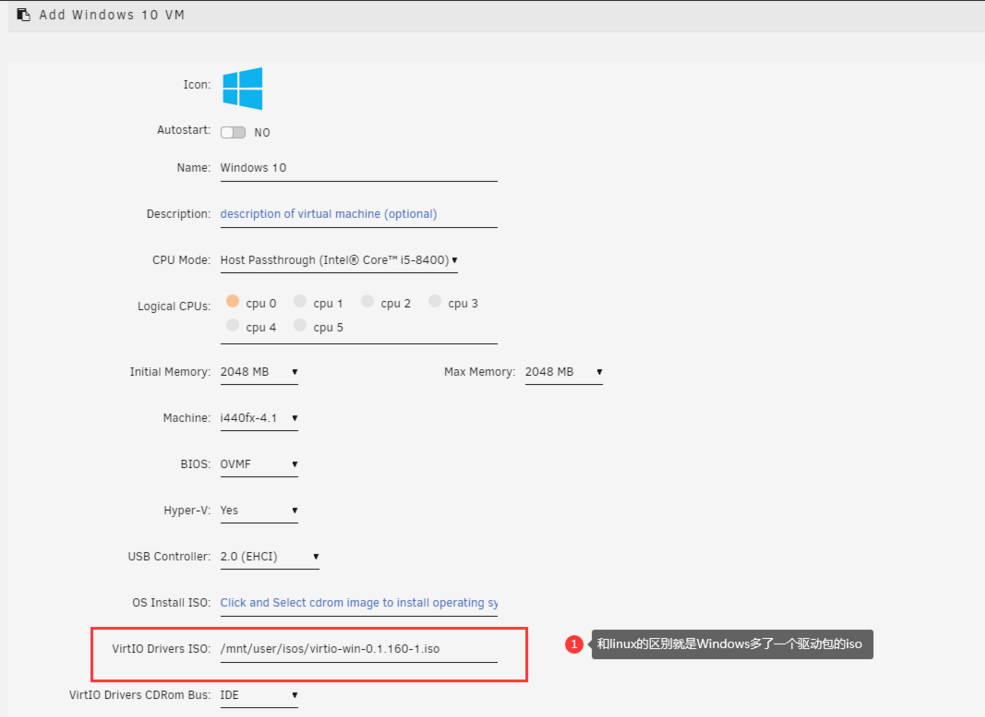This screenshot has width=985, height=717.
Task: Click the 'VirtIO Drivers ISO:' label
Action: (x=161, y=649)
